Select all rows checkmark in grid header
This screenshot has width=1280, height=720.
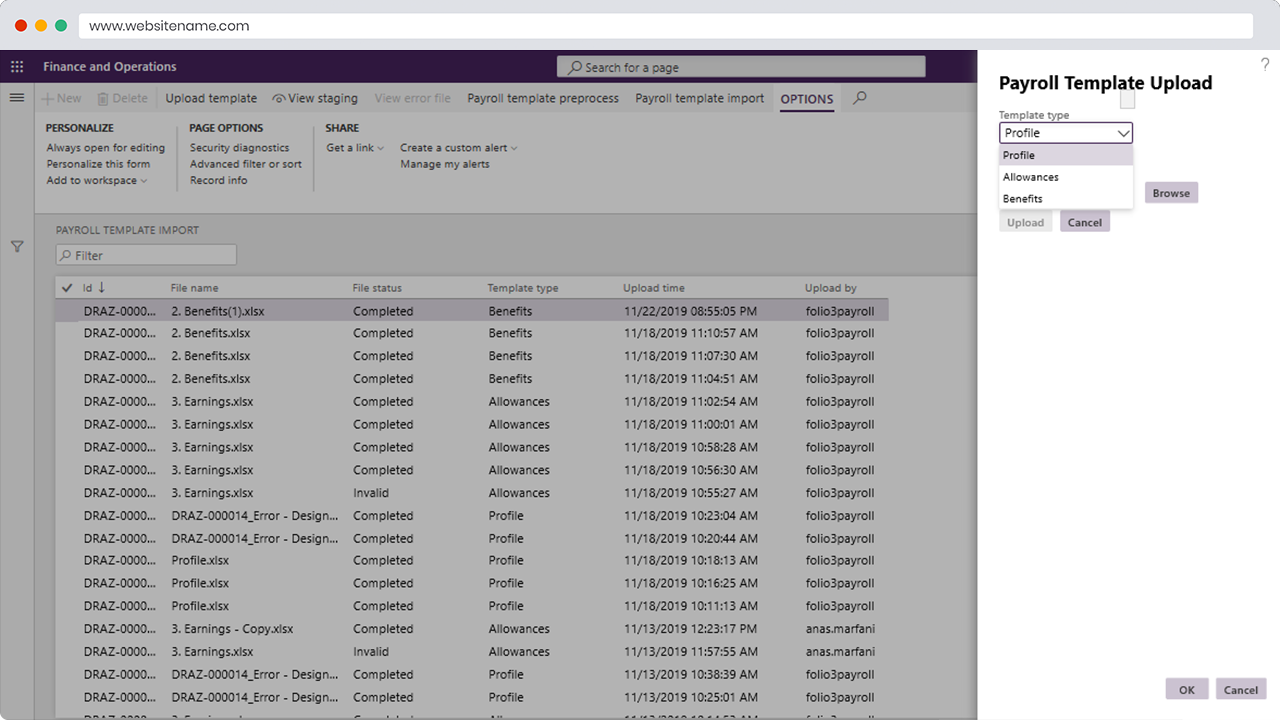tap(67, 288)
